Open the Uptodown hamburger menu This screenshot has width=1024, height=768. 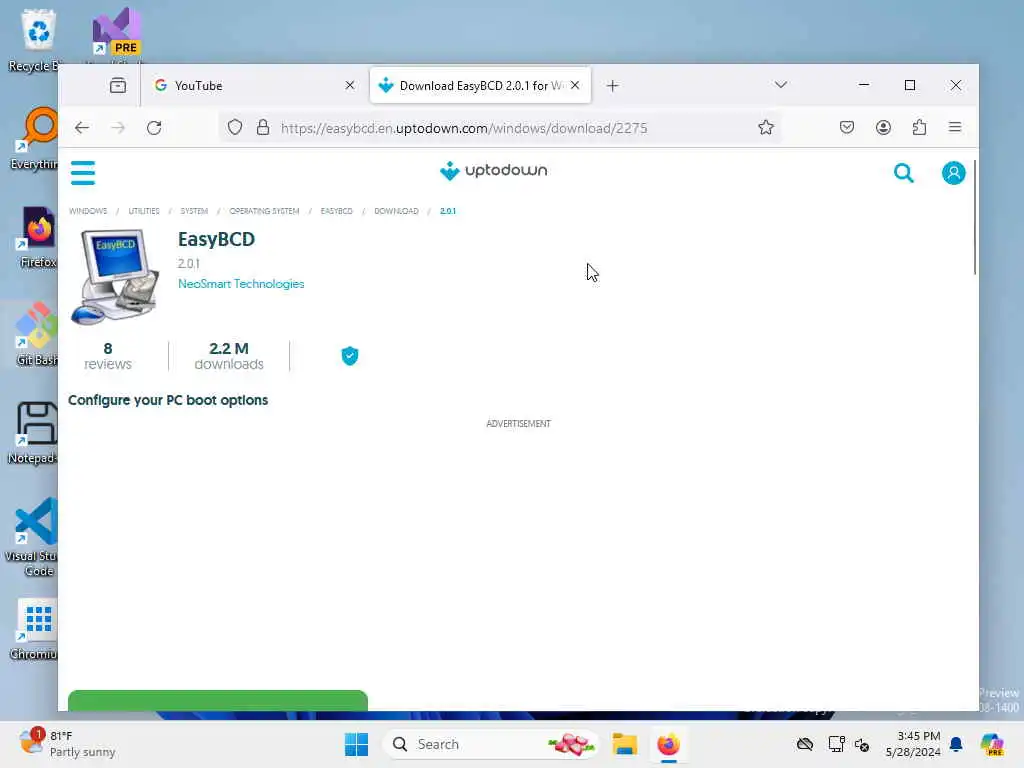click(83, 173)
